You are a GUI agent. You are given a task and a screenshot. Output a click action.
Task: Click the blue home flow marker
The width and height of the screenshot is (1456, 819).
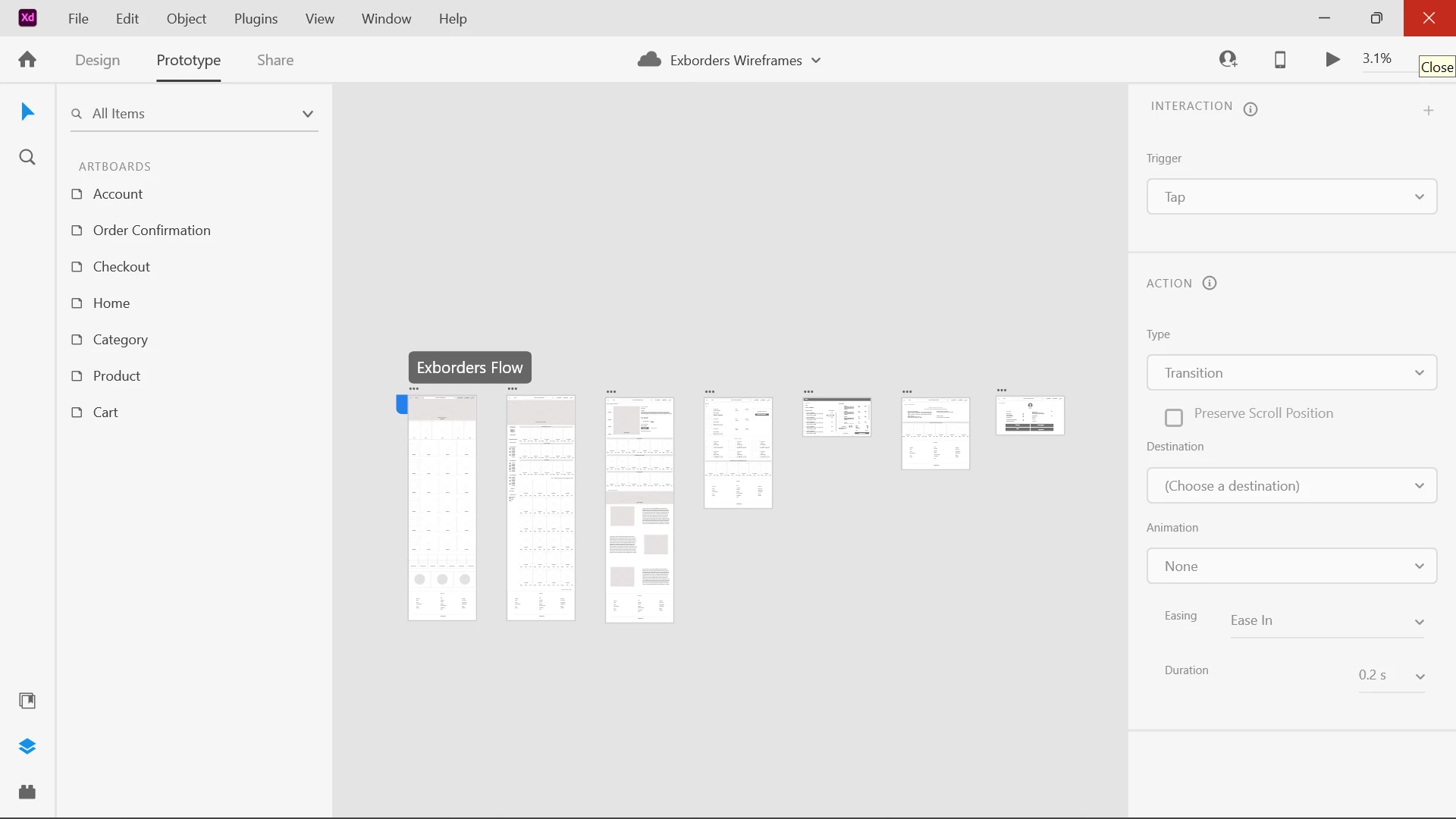(x=402, y=405)
